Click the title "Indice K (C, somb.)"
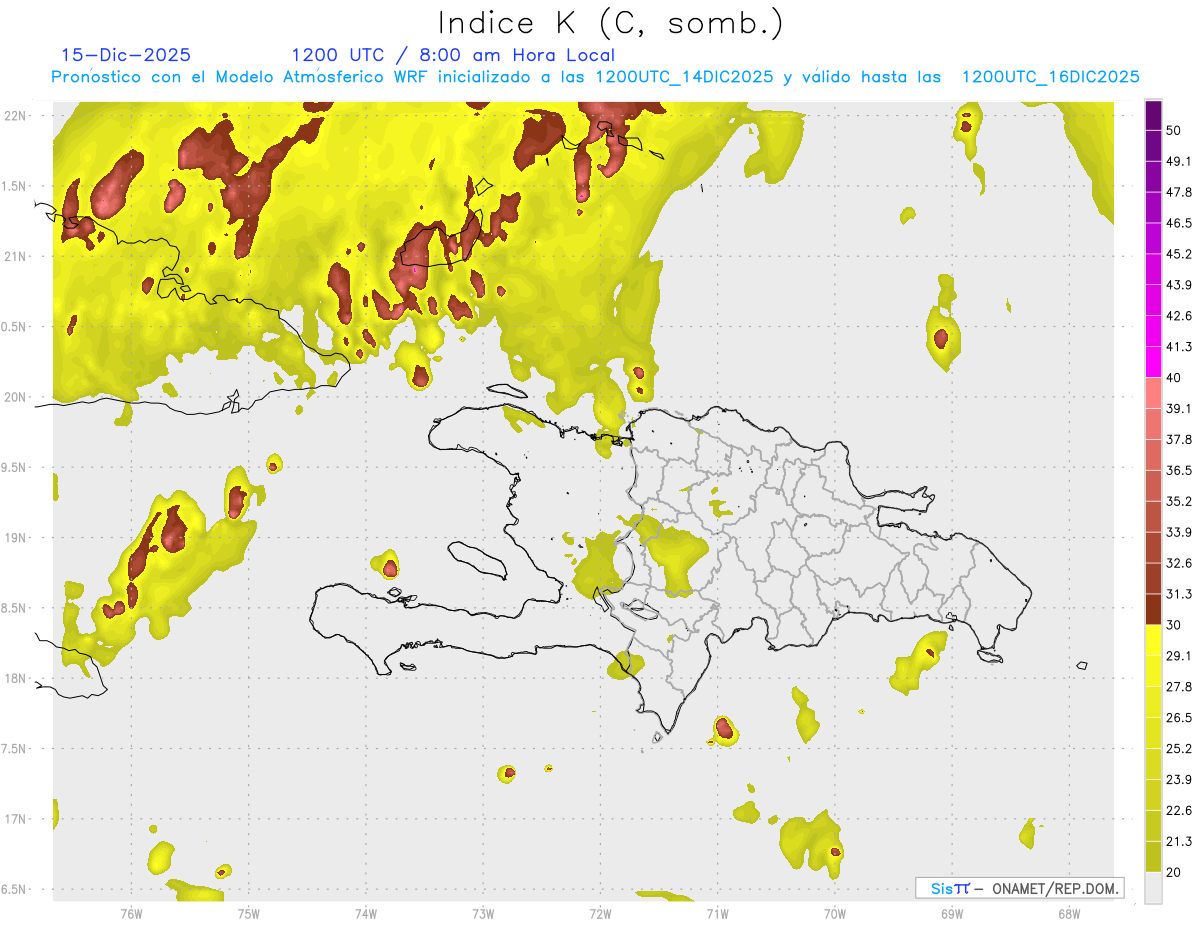Image resolution: width=1200 pixels, height=927 pixels. 611,23
